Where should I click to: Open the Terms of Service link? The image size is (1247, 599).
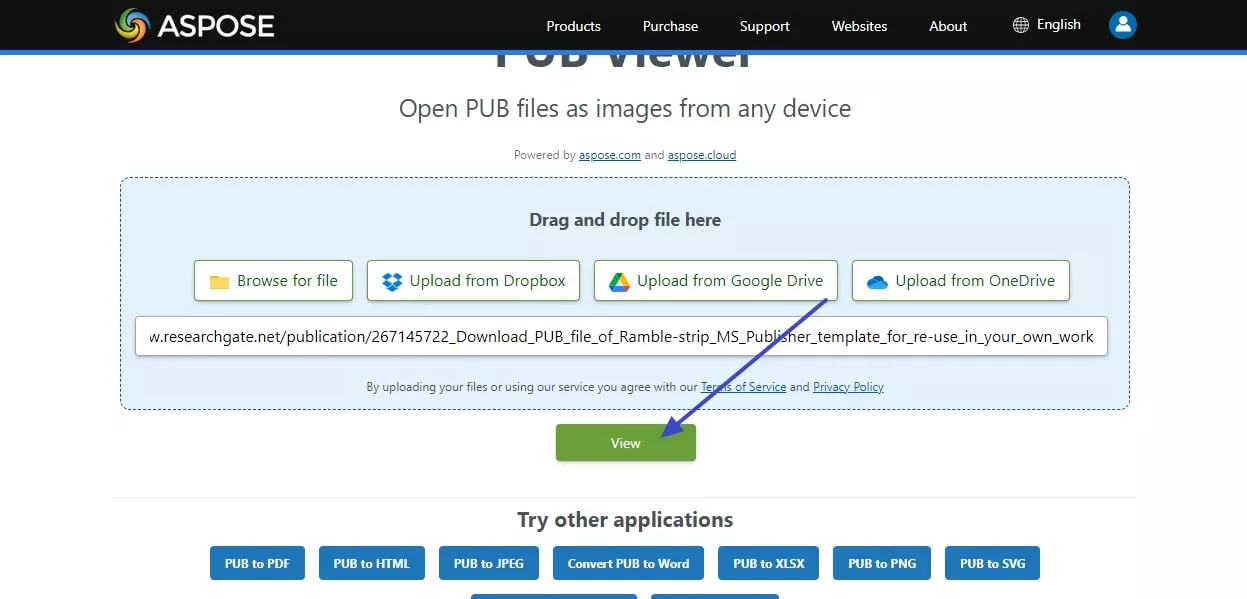click(x=744, y=386)
